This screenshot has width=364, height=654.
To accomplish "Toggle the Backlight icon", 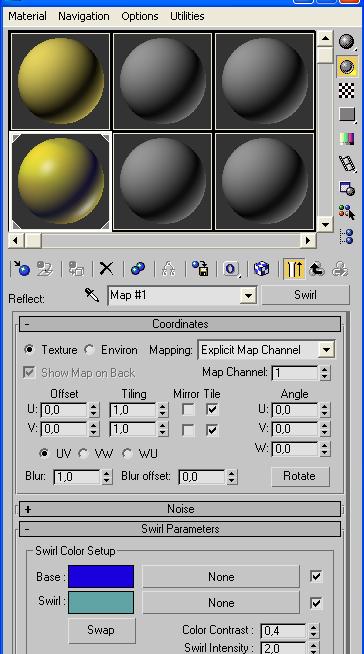I will [347, 67].
